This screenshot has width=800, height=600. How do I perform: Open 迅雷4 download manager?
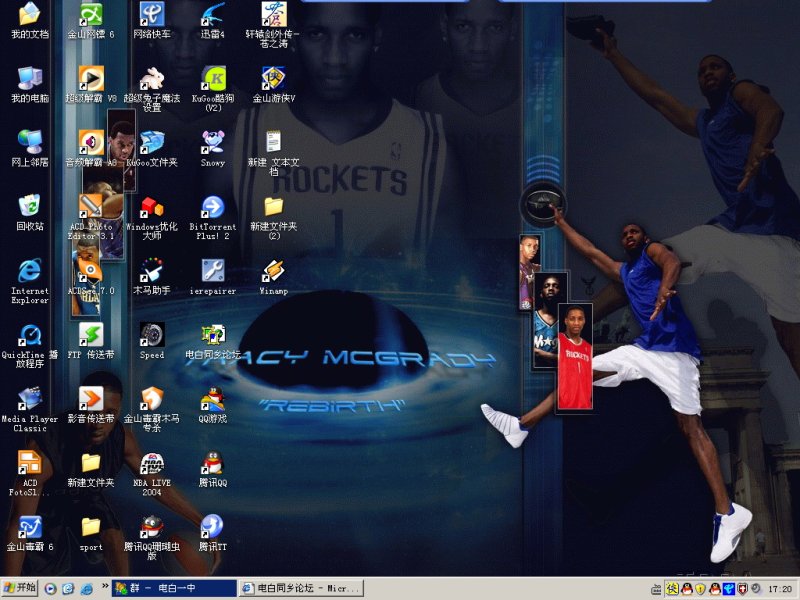pos(211,18)
